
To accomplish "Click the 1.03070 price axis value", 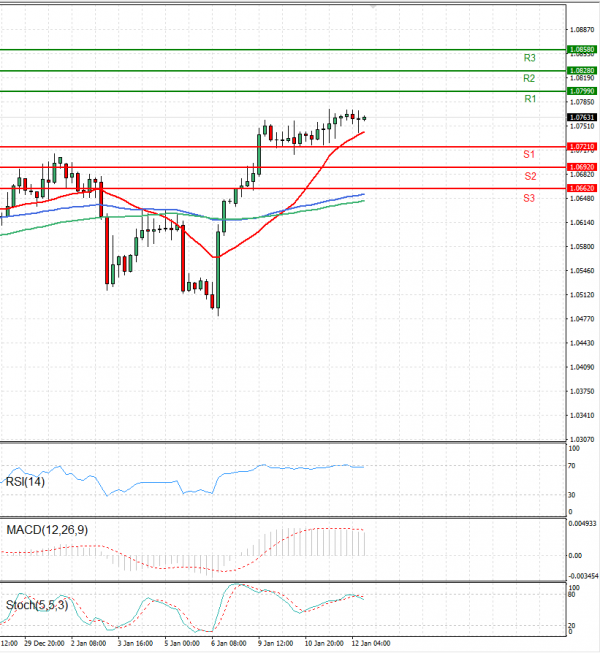I will [x=582, y=439].
